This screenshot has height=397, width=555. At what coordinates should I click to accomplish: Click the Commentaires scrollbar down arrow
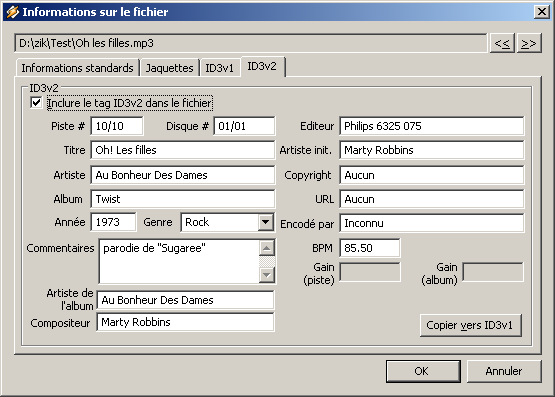point(267,275)
